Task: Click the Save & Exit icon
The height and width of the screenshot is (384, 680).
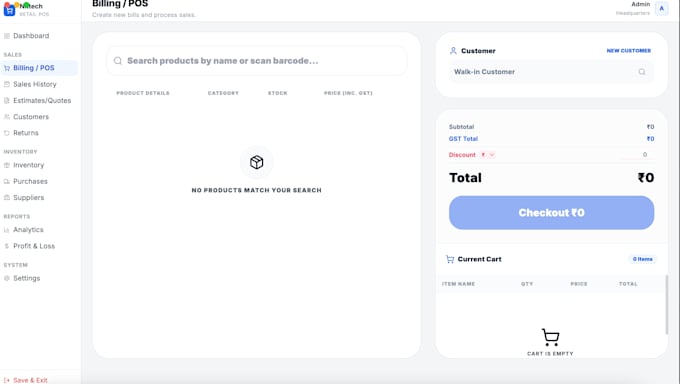Action: coord(7,380)
